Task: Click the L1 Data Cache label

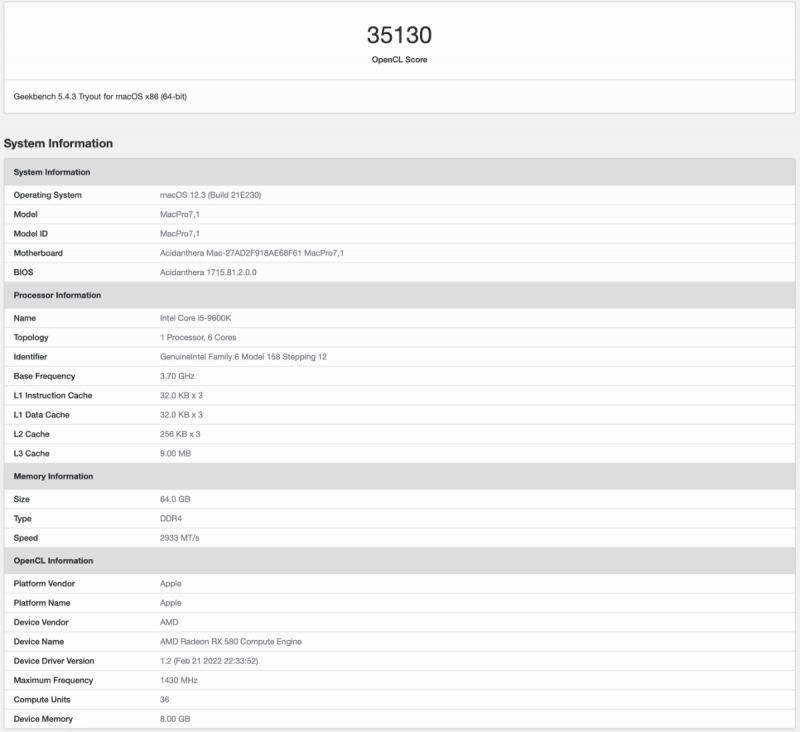Action: 41,415
